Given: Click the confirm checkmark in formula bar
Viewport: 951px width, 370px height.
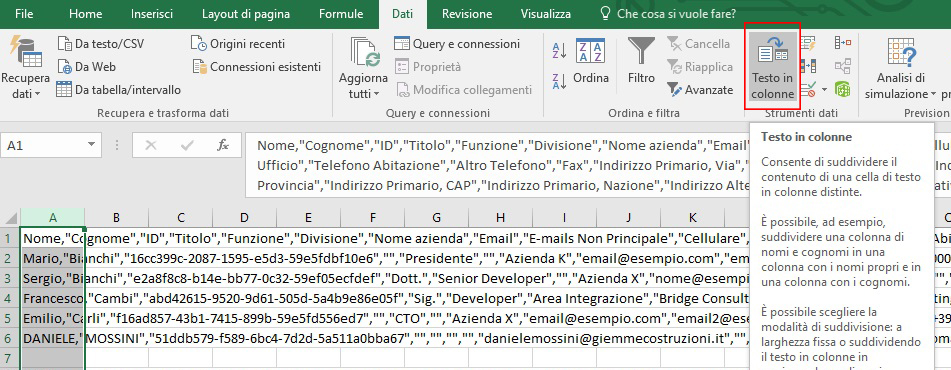Looking at the screenshot, I should pos(187,146).
